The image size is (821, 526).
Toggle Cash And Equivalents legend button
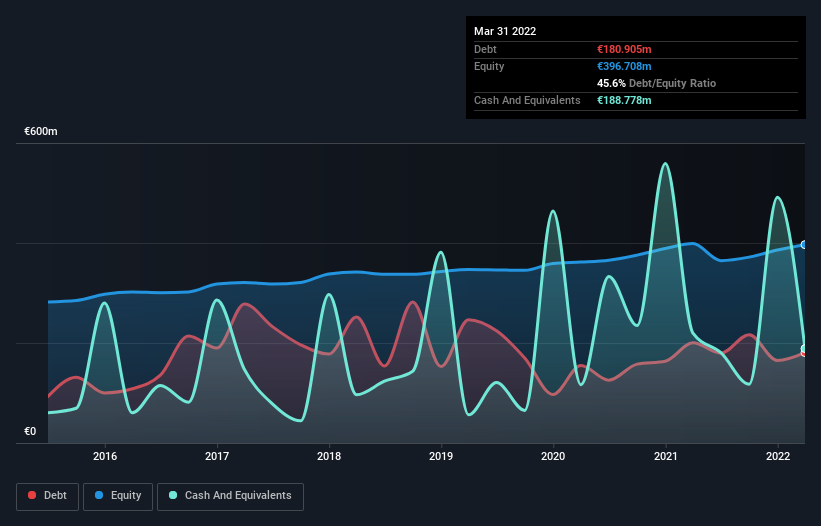click(x=230, y=496)
